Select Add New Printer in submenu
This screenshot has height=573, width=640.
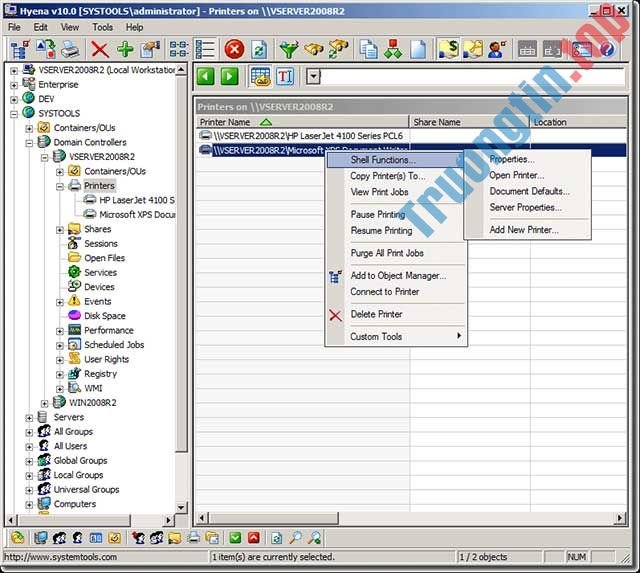524,230
